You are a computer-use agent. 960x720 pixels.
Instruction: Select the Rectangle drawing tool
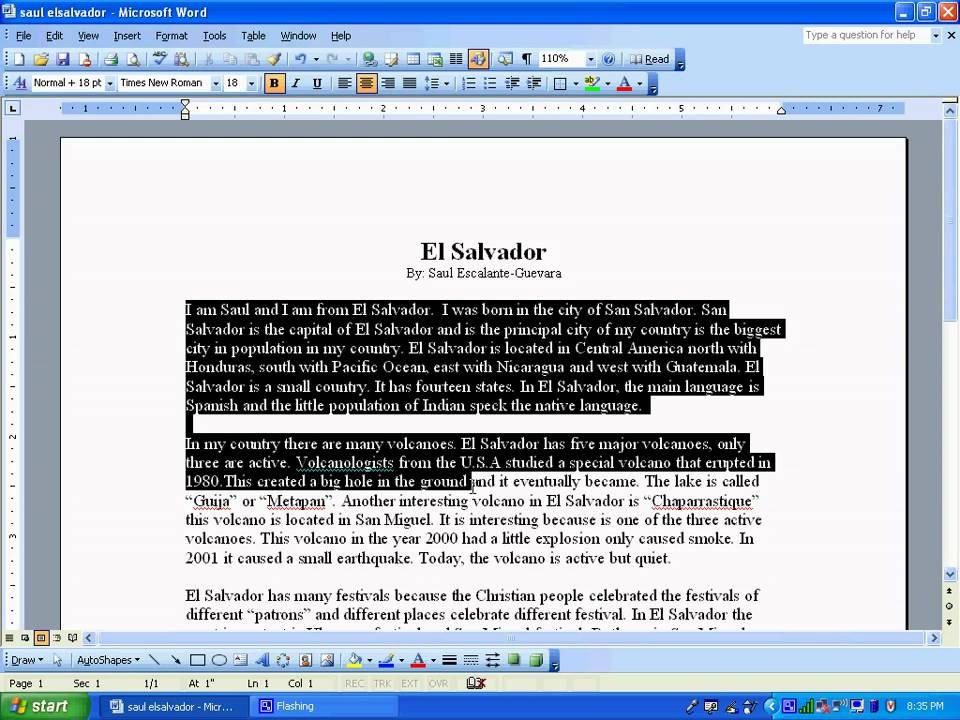[197, 660]
